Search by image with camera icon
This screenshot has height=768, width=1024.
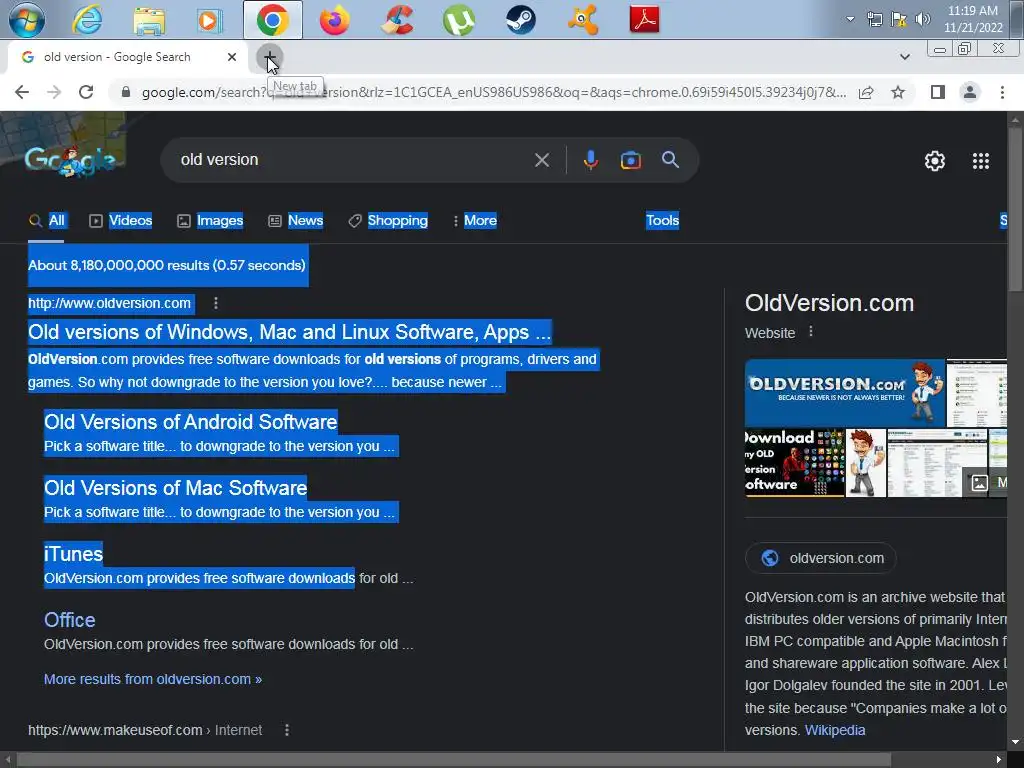click(x=630, y=160)
